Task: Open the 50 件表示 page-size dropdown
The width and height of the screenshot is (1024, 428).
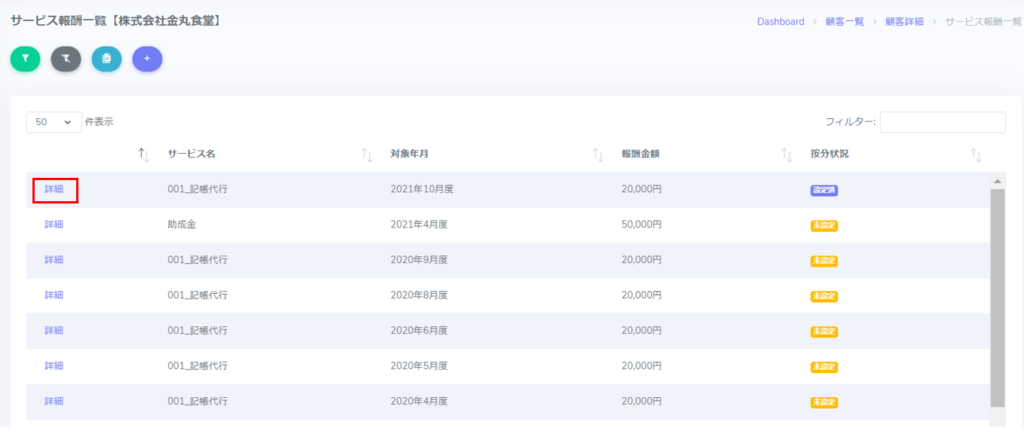Action: (x=54, y=122)
